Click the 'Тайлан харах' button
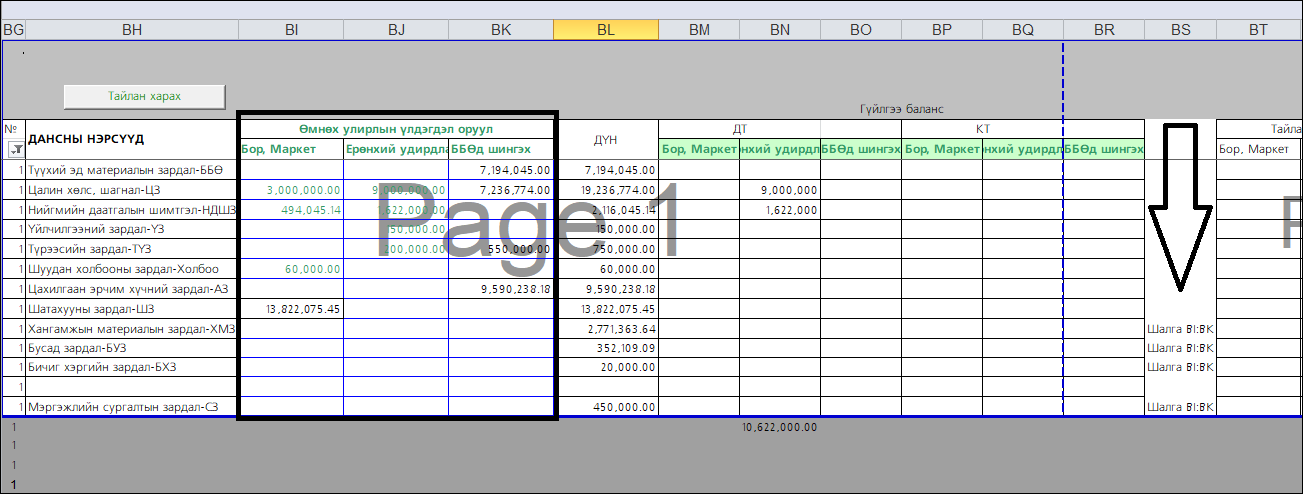Viewport: 1303px width, 494px height. (x=144, y=96)
